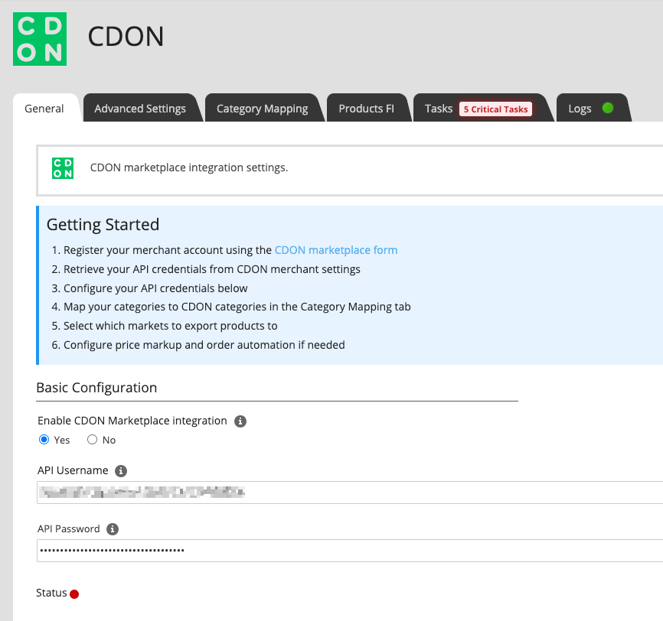The width and height of the screenshot is (663, 621).
Task: Focus the API Password field
Action: tap(350, 550)
